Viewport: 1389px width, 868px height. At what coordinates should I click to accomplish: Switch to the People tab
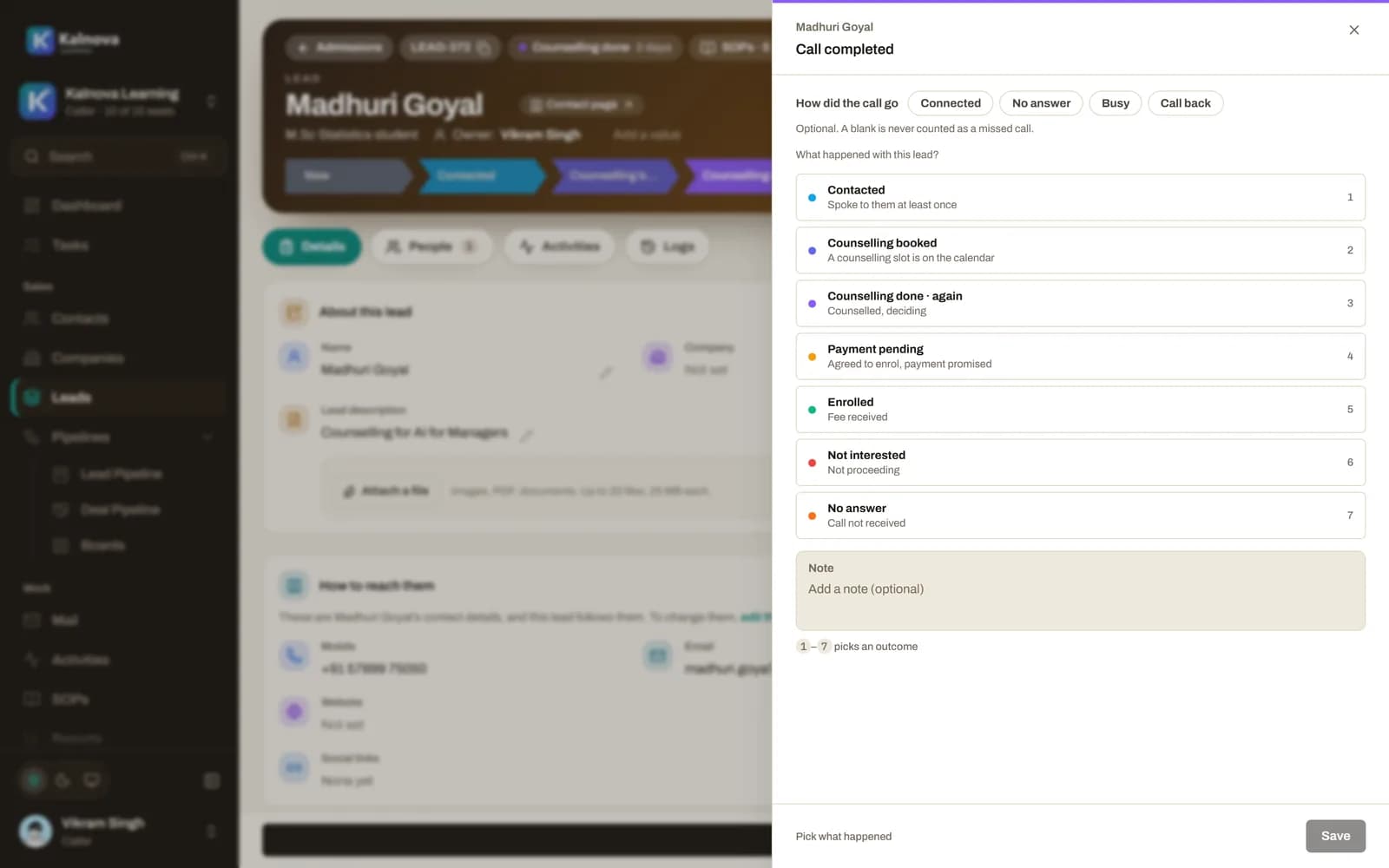pos(431,247)
